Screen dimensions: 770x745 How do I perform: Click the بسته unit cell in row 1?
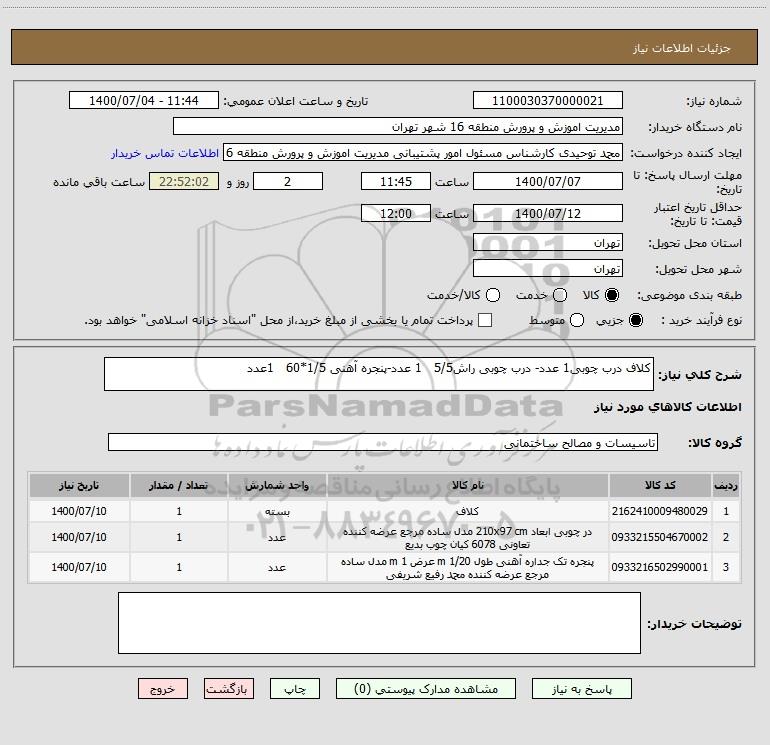(277, 511)
